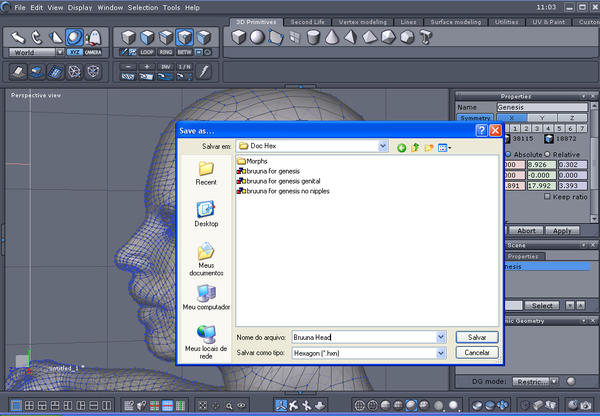Open the Salvar como tipo dropdown

pyautogui.click(x=441, y=353)
